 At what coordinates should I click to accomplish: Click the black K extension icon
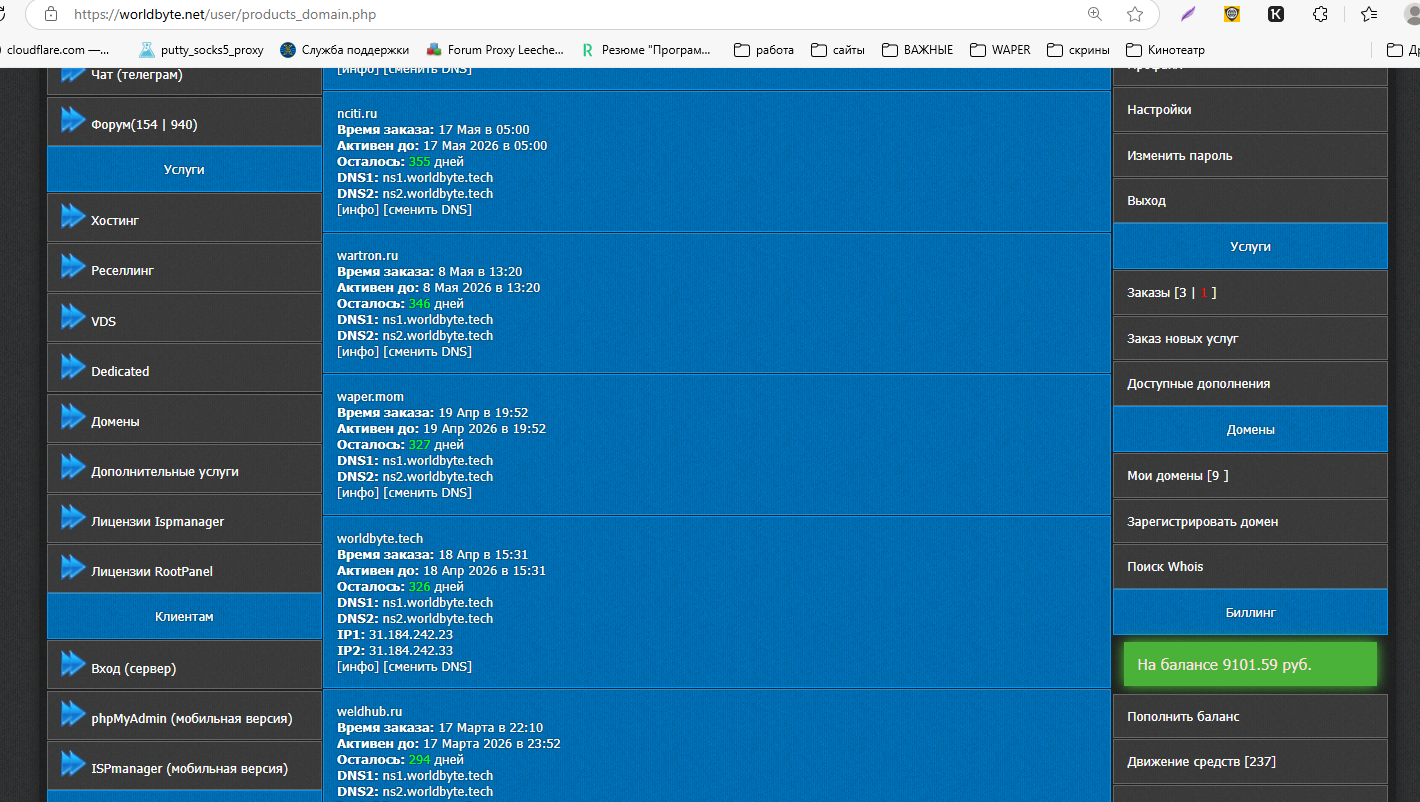coord(1276,14)
